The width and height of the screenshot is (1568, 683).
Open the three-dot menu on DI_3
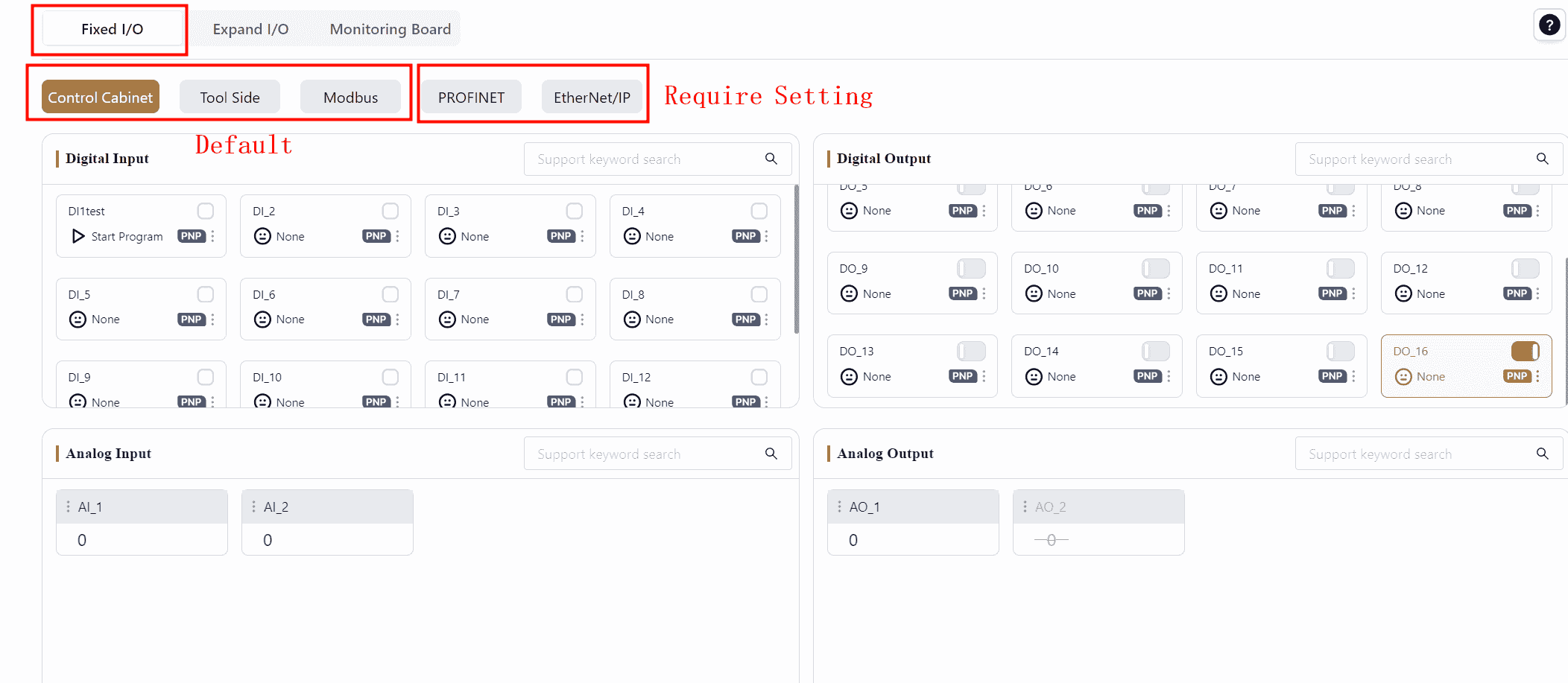(582, 236)
